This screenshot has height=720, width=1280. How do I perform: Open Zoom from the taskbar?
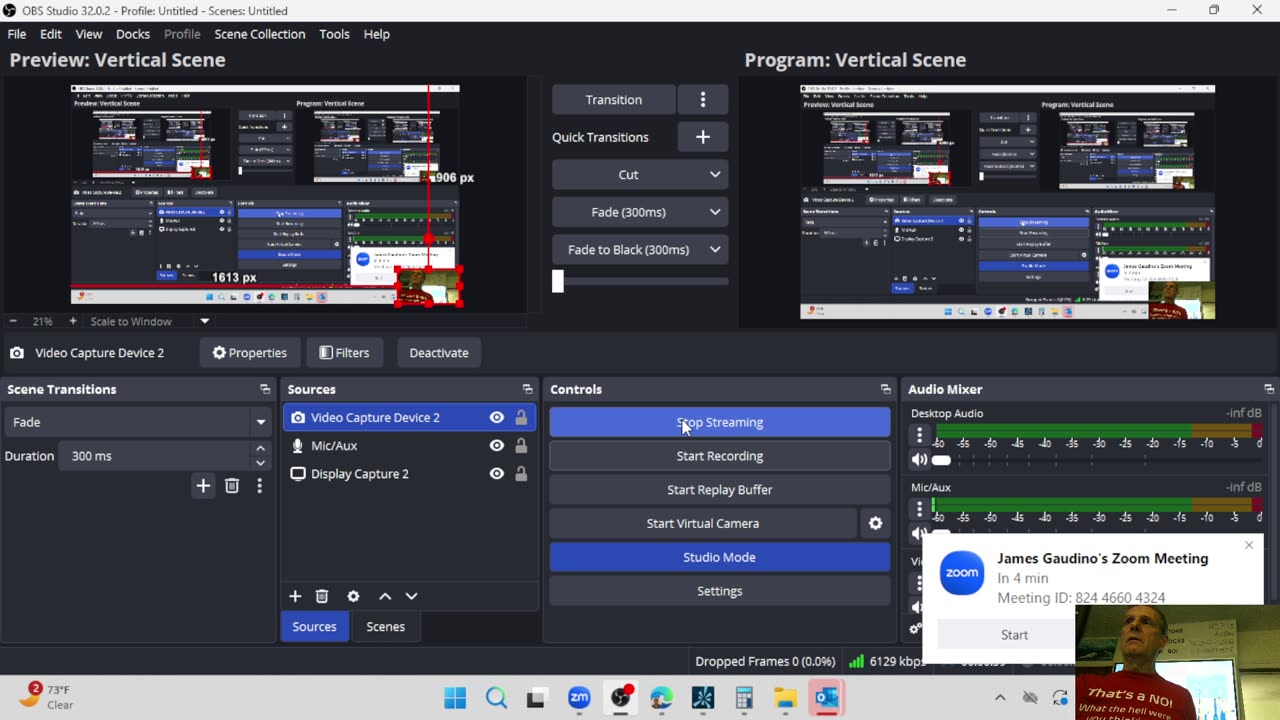579,697
